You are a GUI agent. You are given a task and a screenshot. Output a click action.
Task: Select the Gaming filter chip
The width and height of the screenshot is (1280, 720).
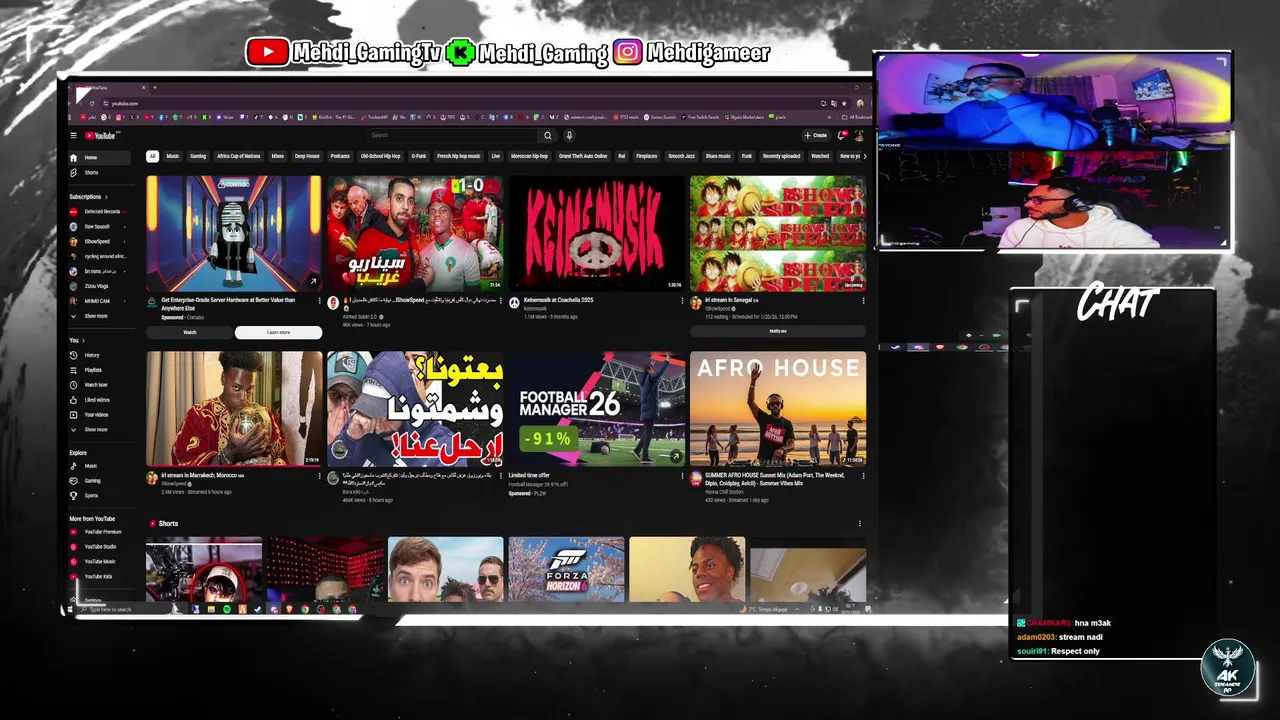[198, 156]
